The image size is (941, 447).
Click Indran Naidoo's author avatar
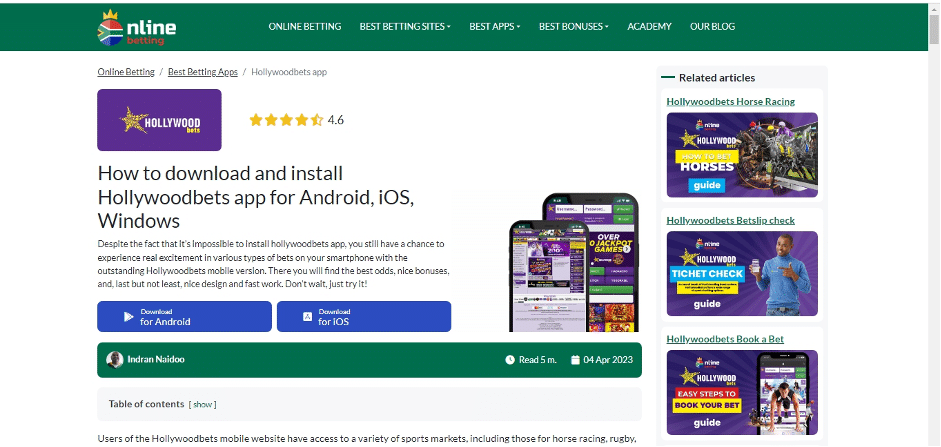click(115, 360)
